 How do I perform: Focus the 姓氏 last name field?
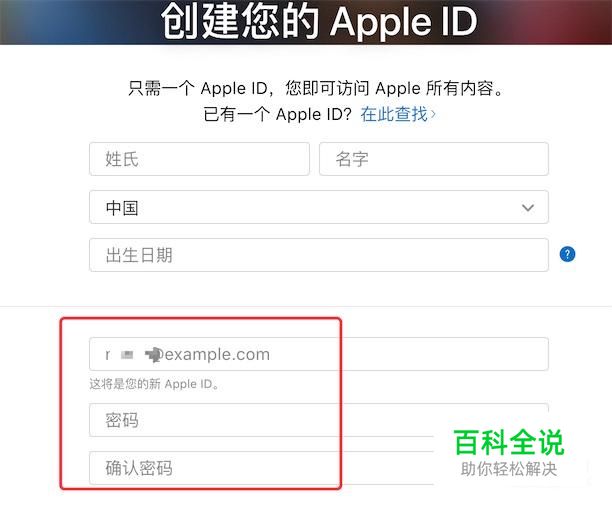coord(199,159)
